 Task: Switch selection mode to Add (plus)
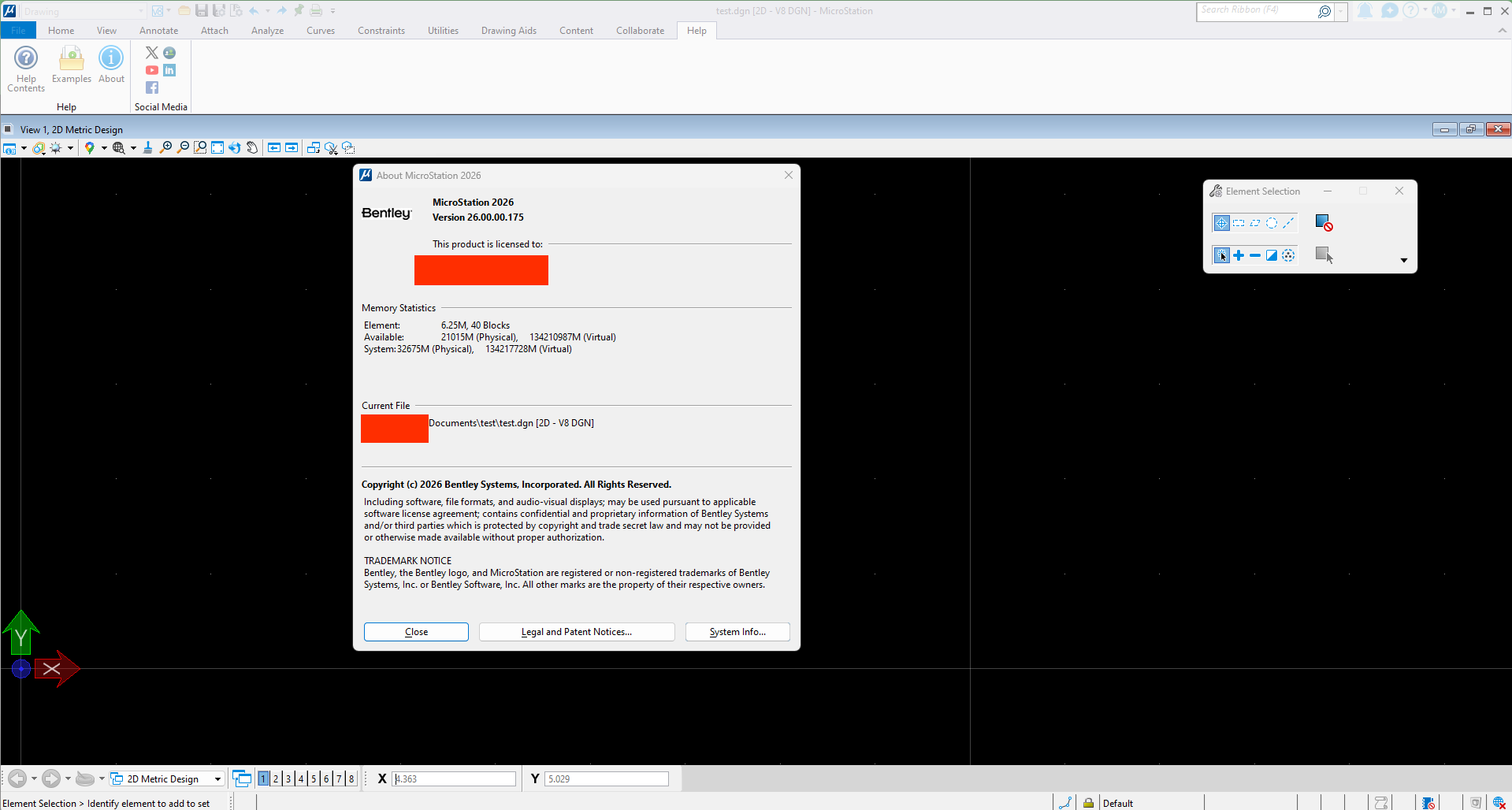click(1239, 255)
